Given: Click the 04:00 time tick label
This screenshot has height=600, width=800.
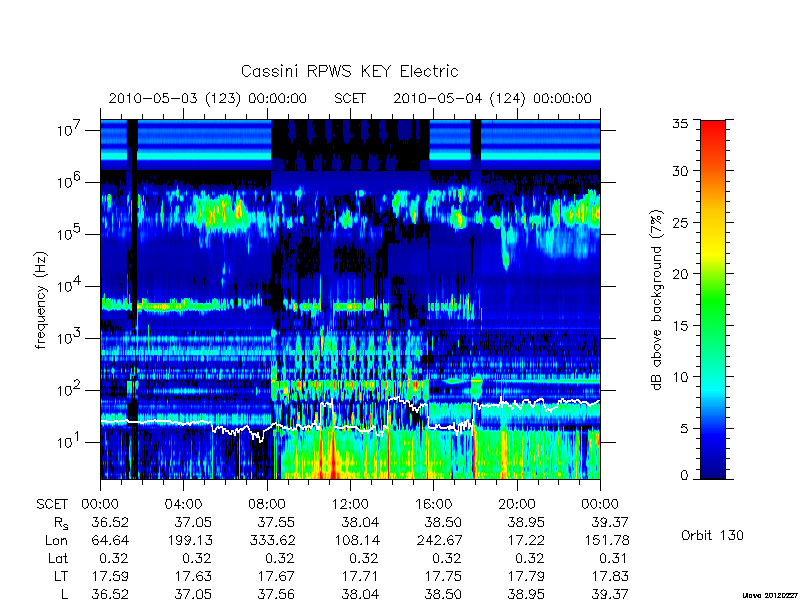Looking at the screenshot, I should (x=183, y=505).
